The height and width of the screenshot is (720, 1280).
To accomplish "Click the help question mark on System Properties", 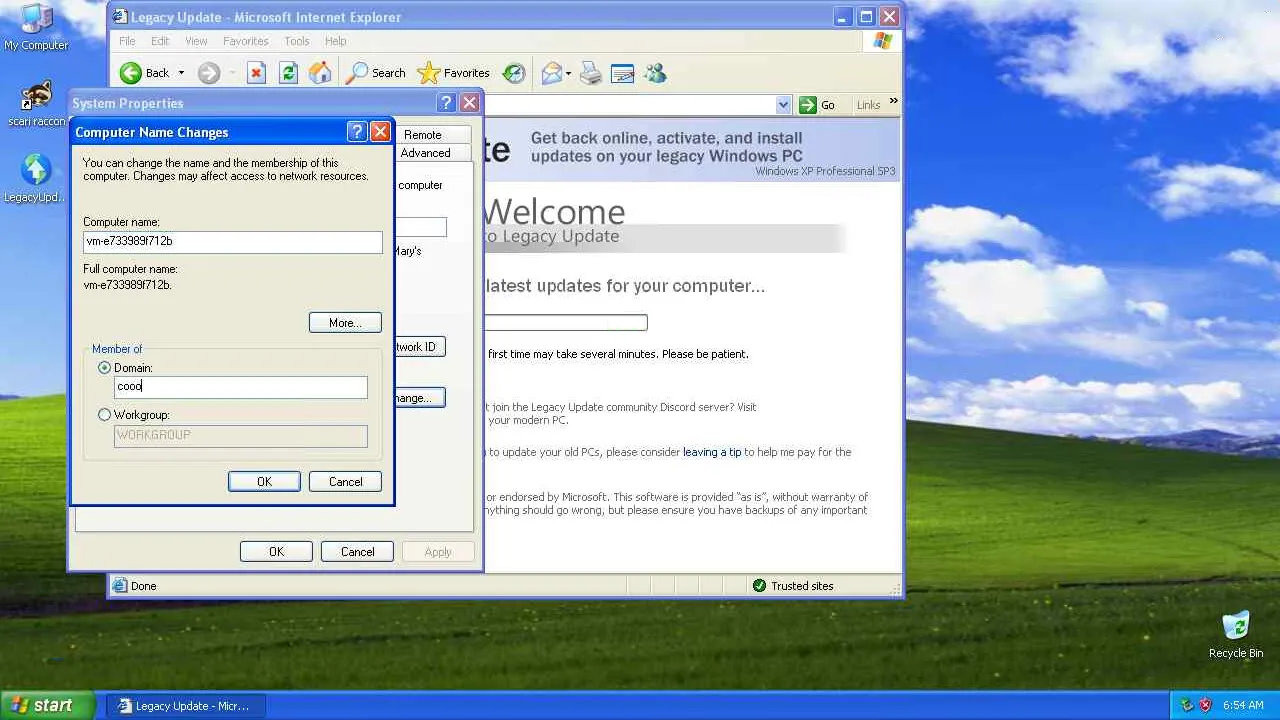I will tap(447, 103).
